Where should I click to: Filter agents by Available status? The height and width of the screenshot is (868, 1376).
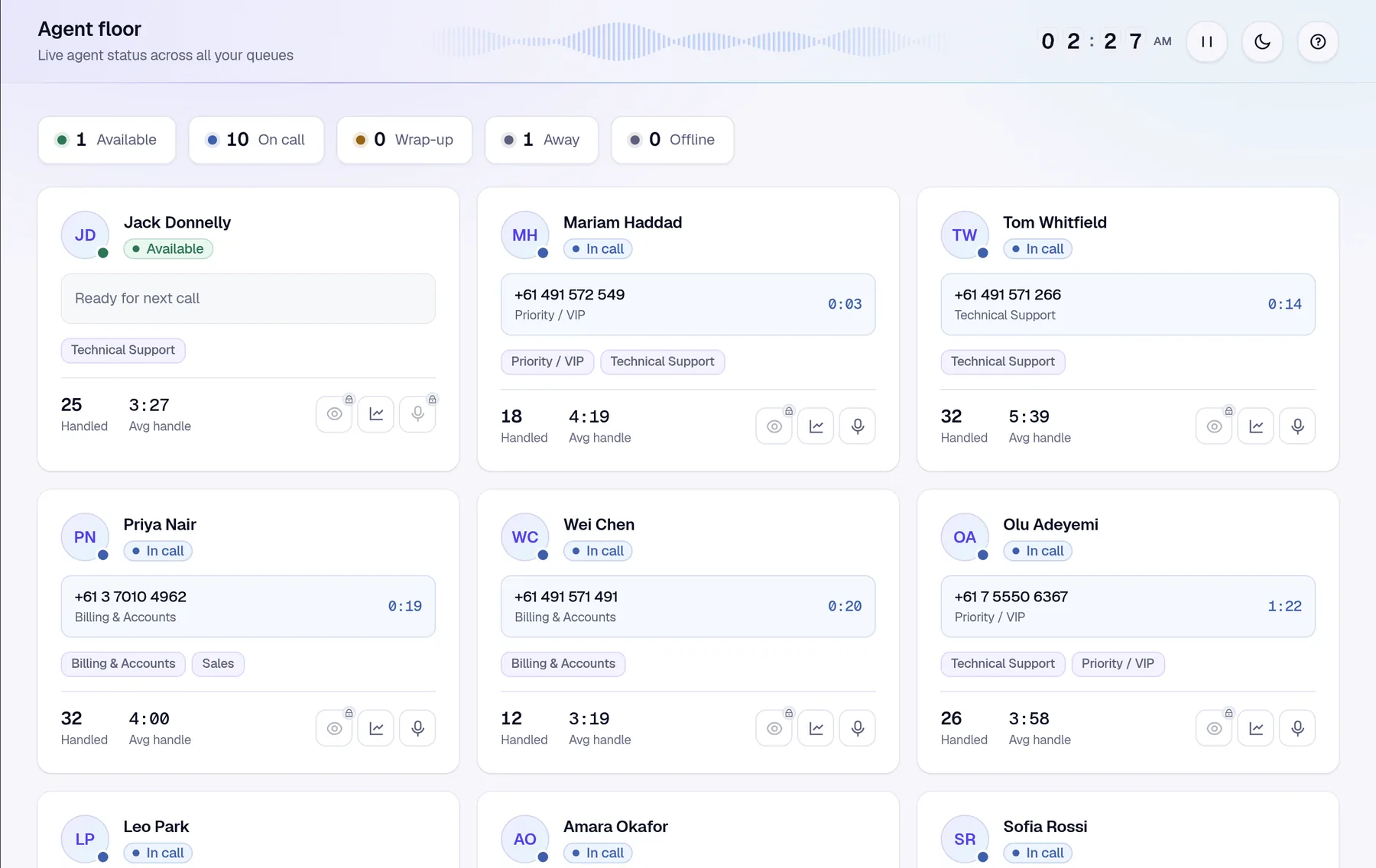coord(107,140)
